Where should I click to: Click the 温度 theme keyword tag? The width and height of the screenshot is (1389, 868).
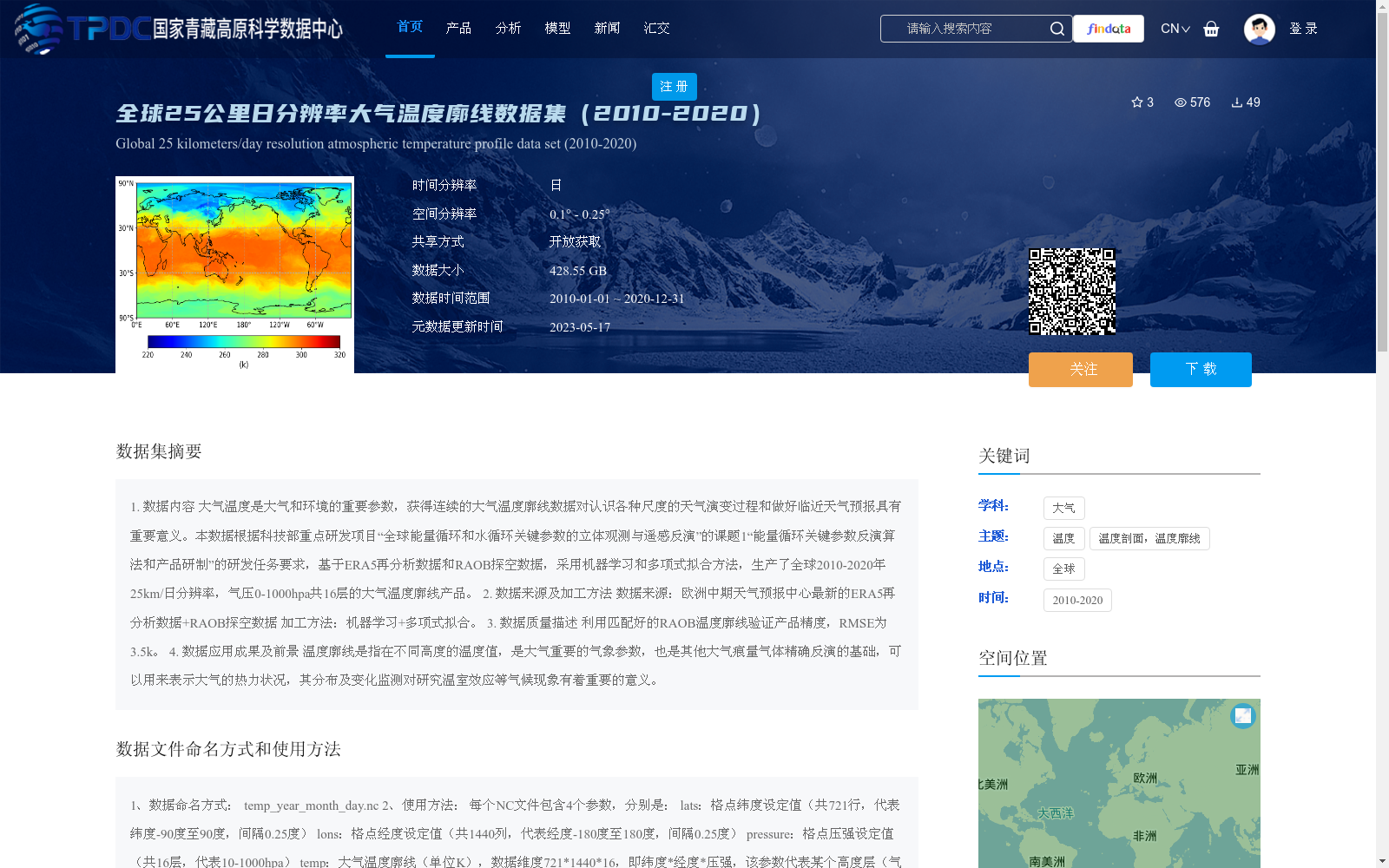pos(1063,538)
